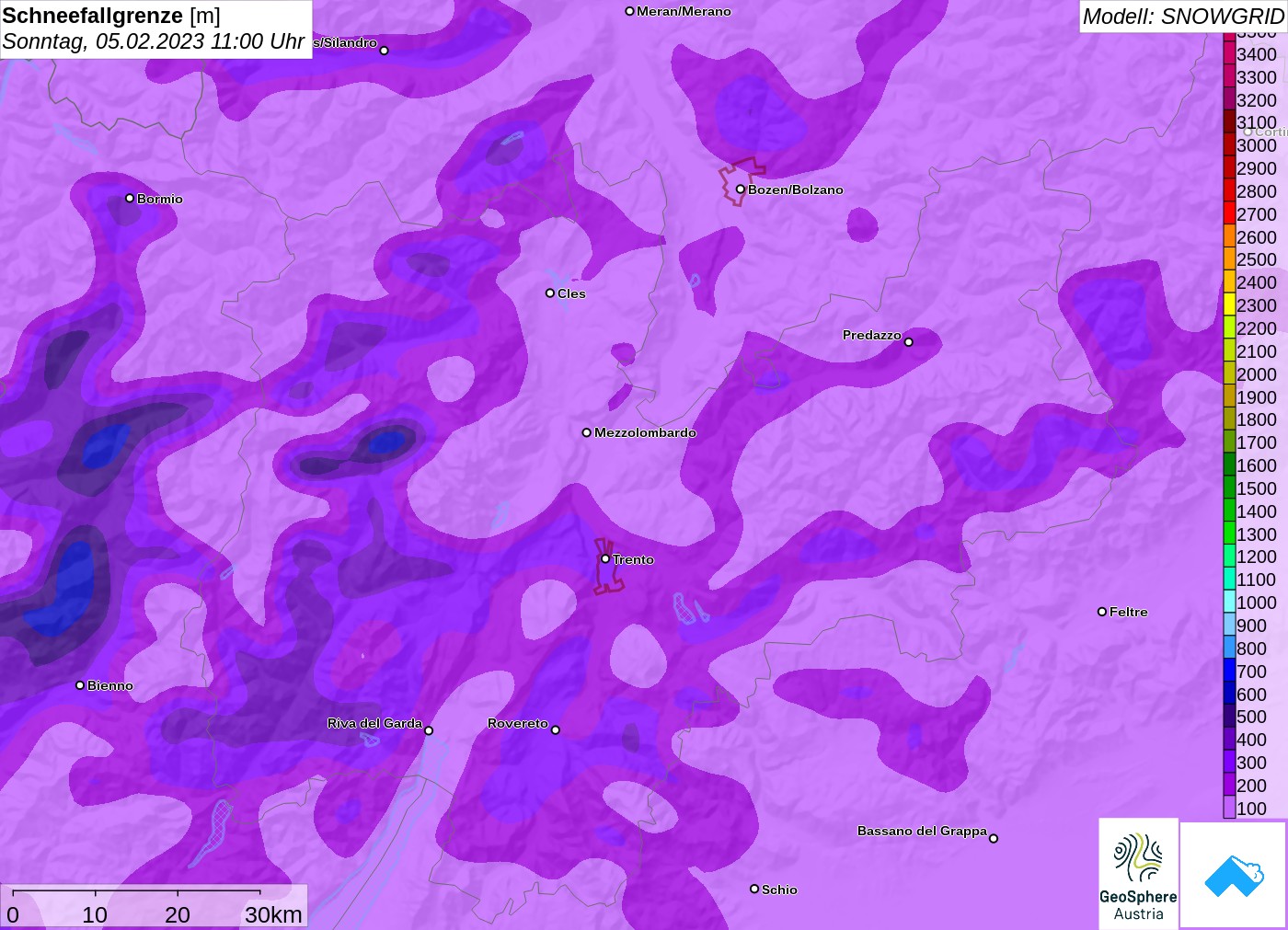The height and width of the screenshot is (930, 1288).
Task: Click the Schio city marker dot
Action: [x=754, y=889]
